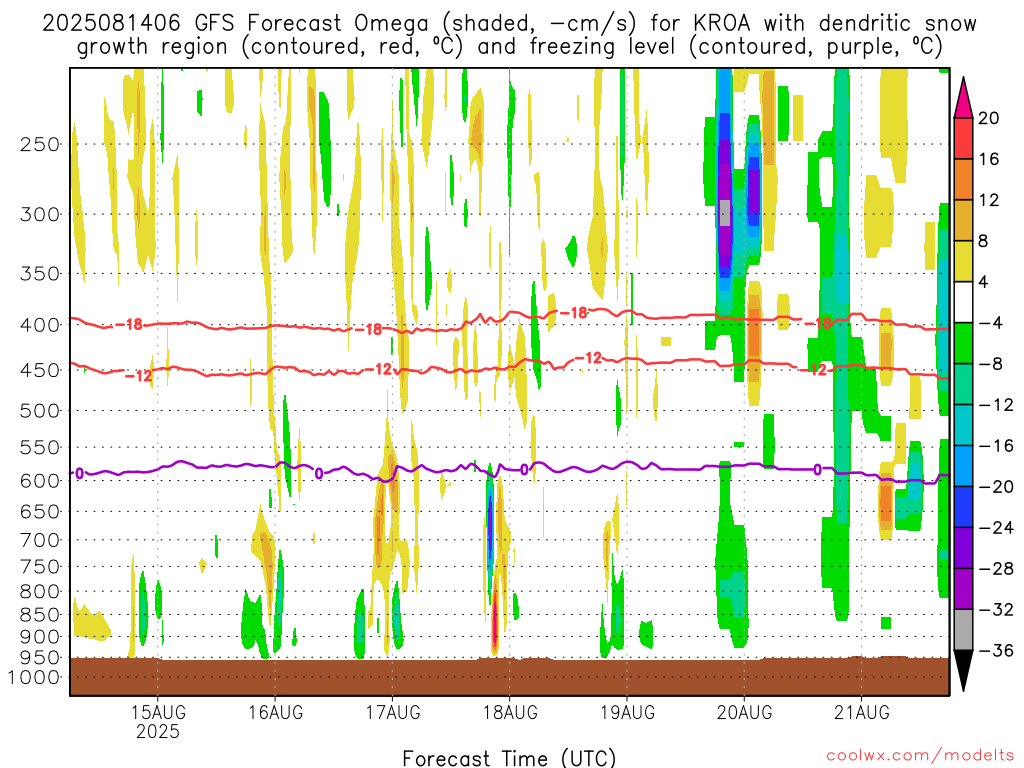Click the coolwx.com/modelts link text
The width and height of the screenshot is (1024, 768).
pyautogui.click(x=920, y=756)
